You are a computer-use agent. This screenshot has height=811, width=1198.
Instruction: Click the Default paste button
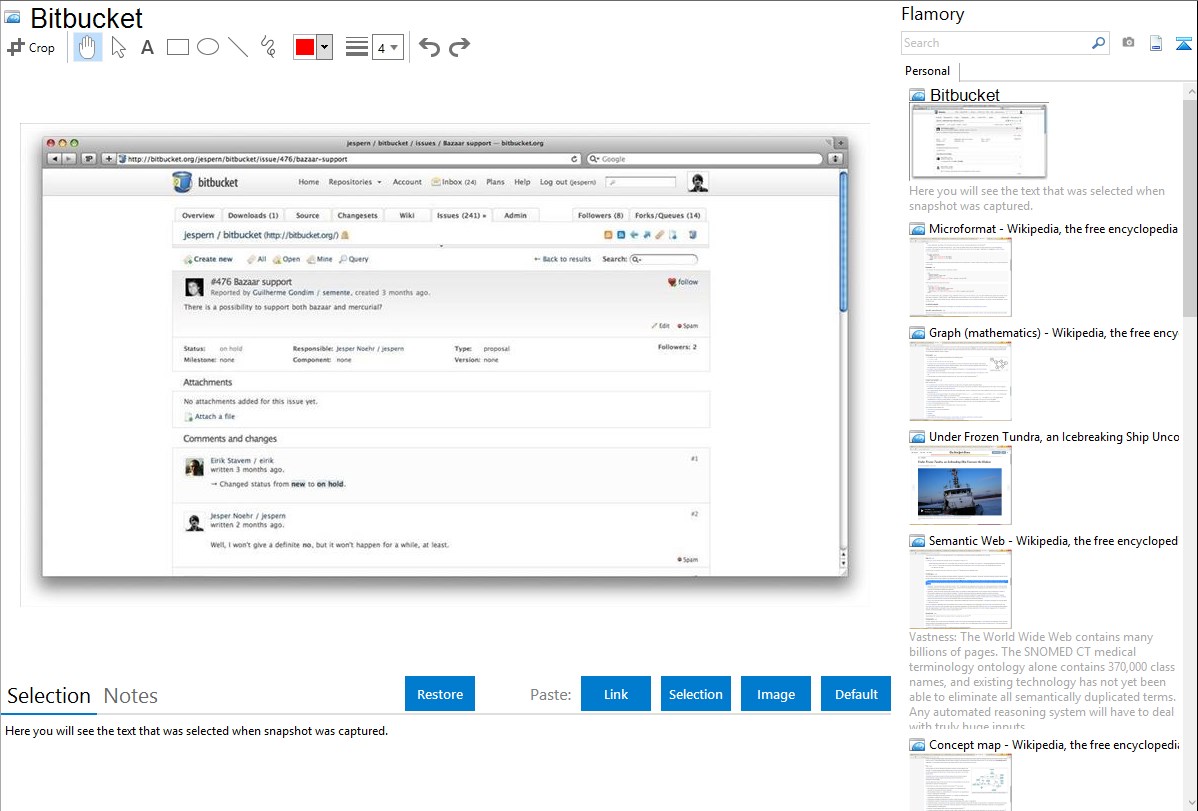[856, 694]
